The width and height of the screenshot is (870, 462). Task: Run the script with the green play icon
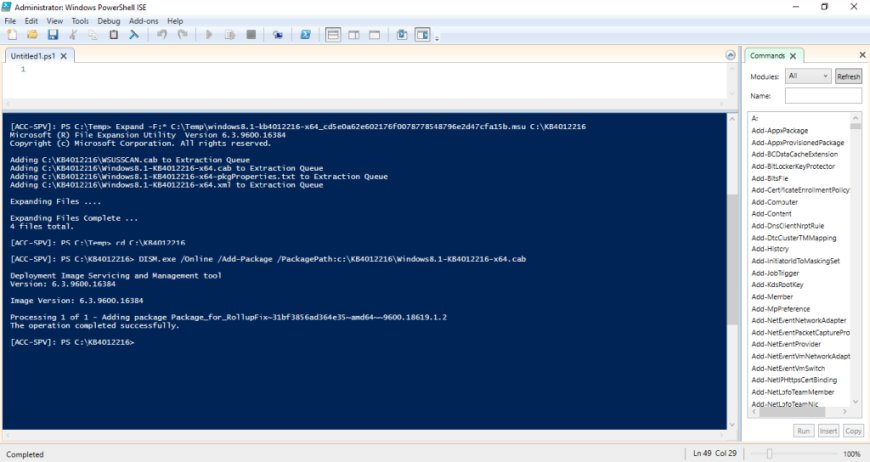click(x=209, y=35)
